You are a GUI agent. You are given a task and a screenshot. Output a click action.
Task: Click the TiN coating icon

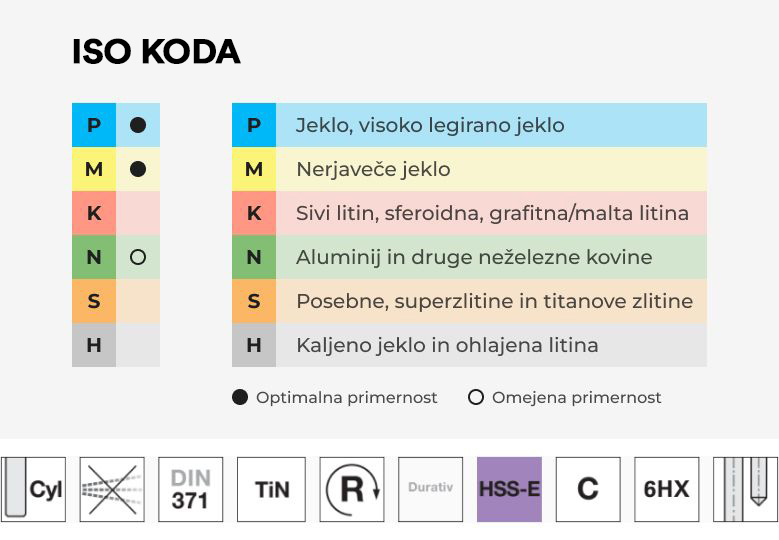272,489
